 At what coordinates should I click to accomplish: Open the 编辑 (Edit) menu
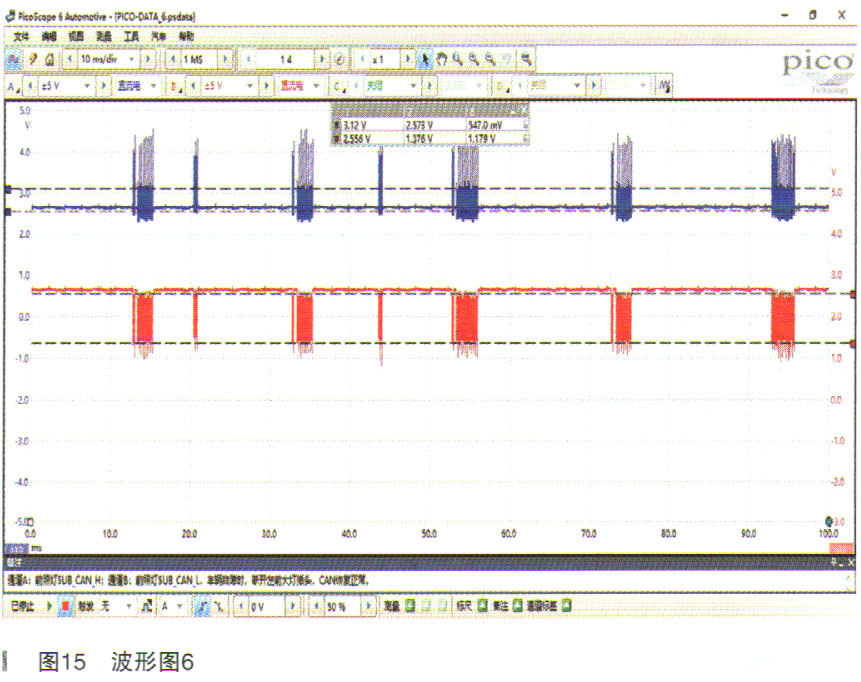(x=49, y=37)
